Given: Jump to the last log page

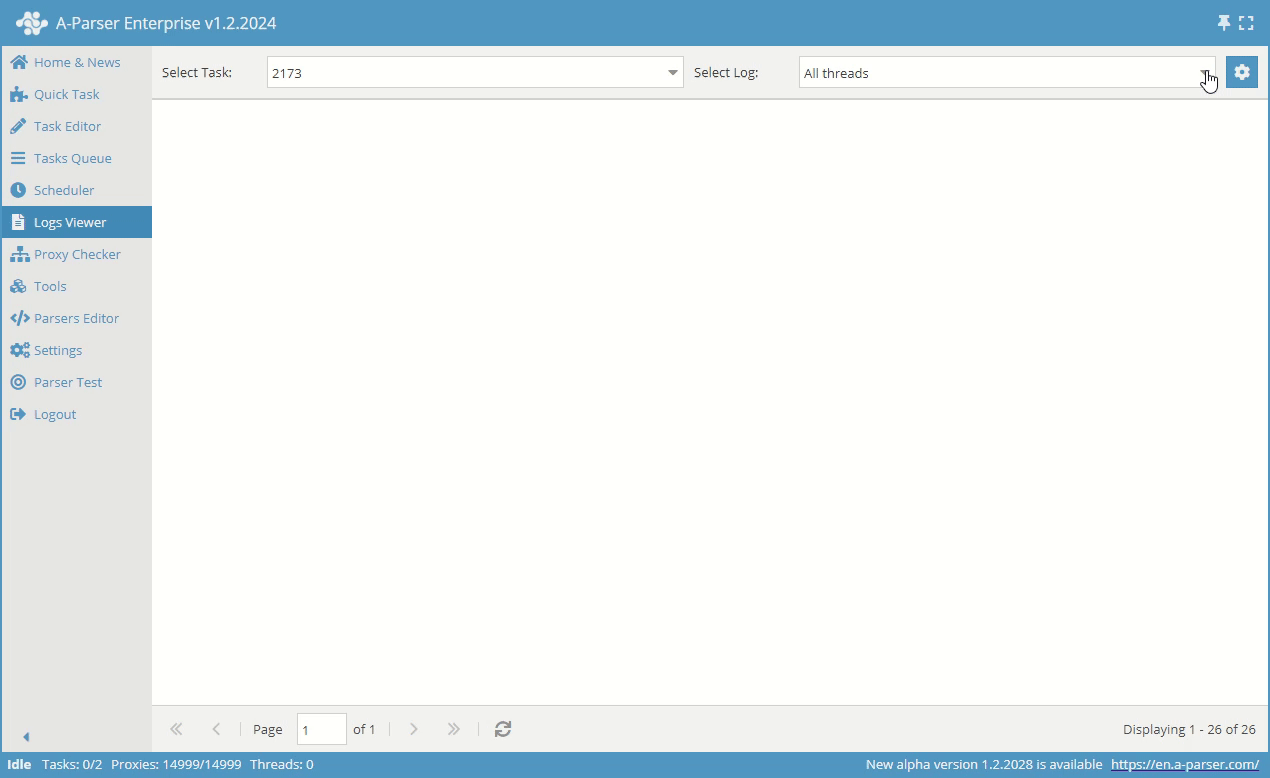Looking at the screenshot, I should [x=453, y=729].
